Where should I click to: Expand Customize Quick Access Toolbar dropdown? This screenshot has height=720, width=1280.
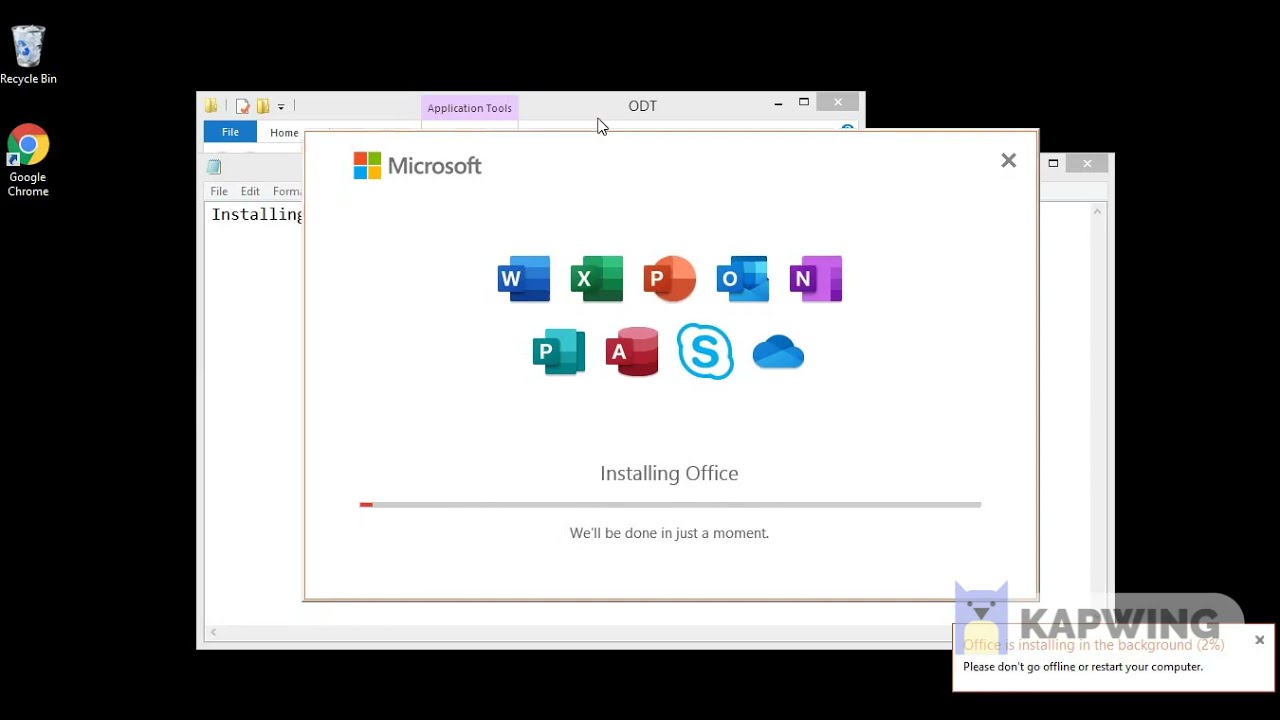coord(281,107)
